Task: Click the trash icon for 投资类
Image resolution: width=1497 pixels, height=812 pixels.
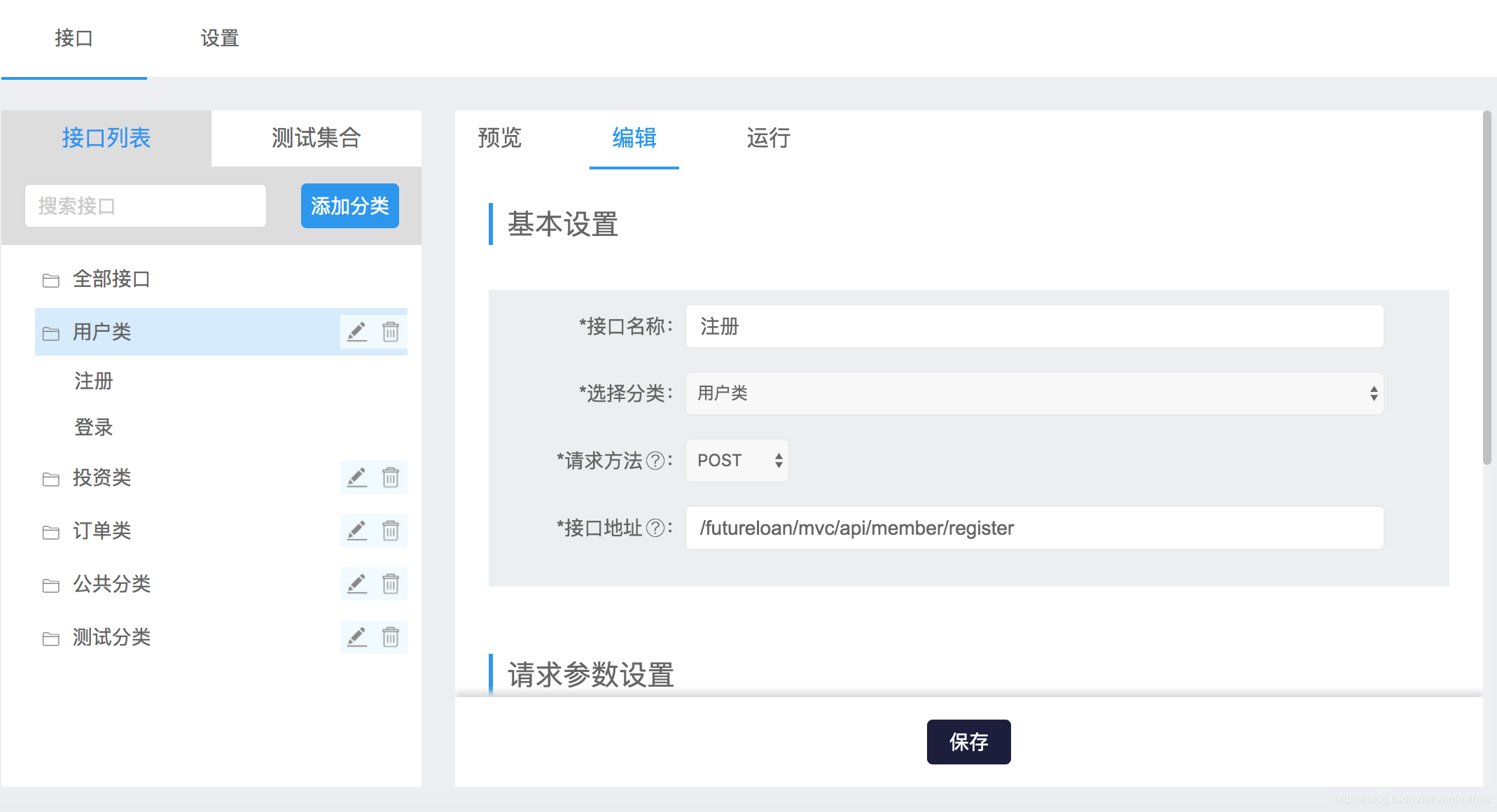Action: [x=391, y=477]
